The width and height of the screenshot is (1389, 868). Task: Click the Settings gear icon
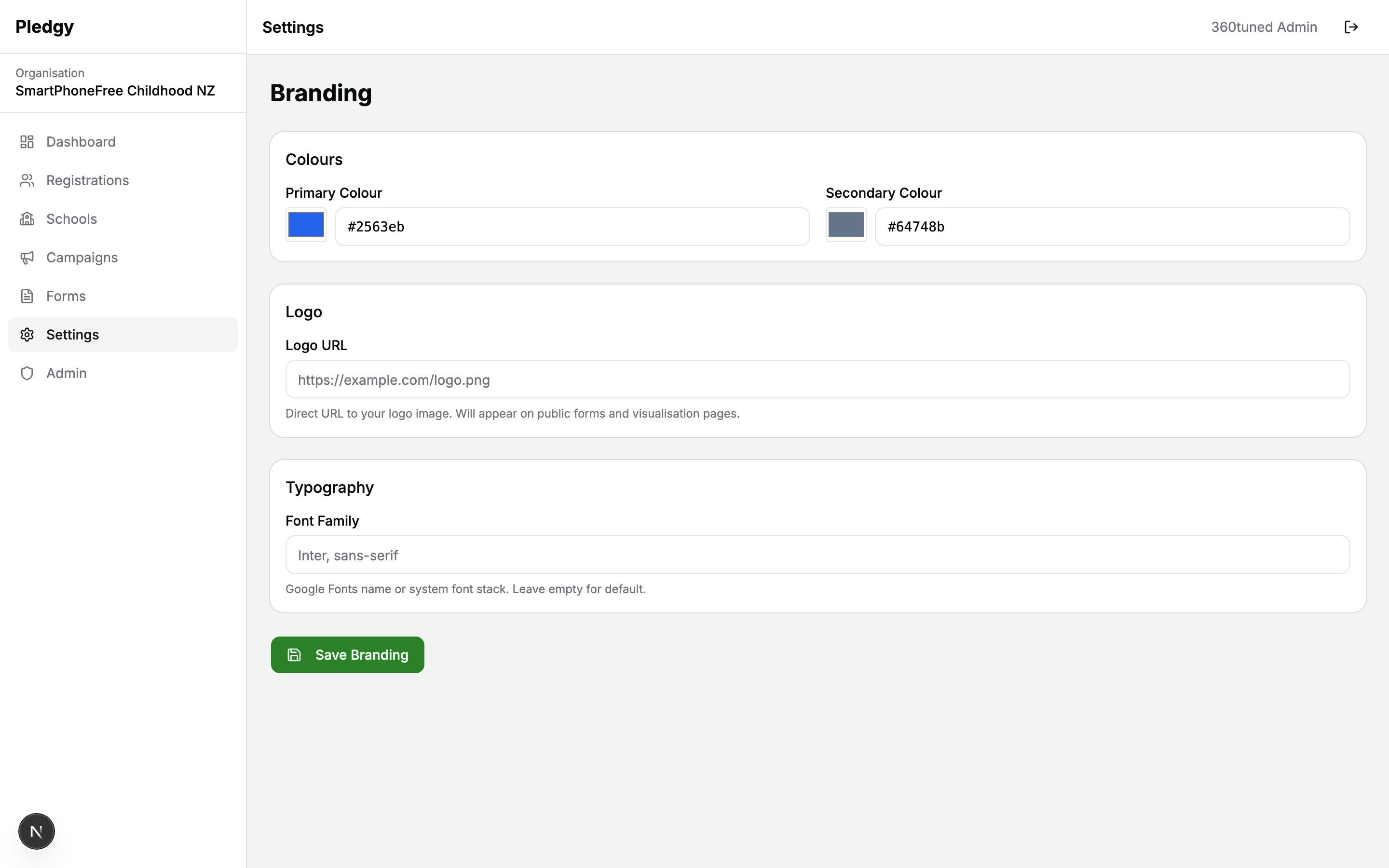27,334
